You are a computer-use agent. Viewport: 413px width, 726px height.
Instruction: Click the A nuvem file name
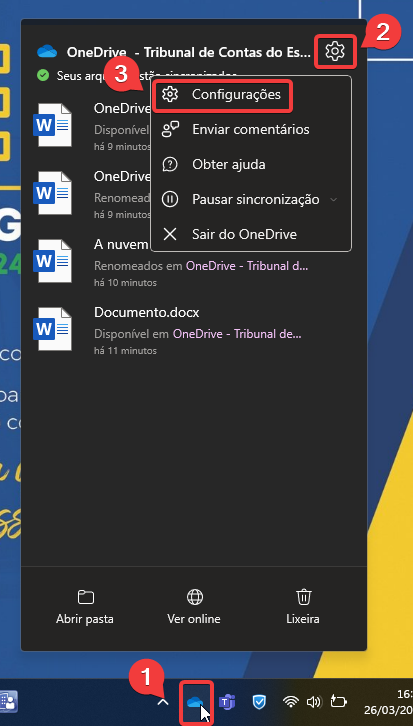121,245
